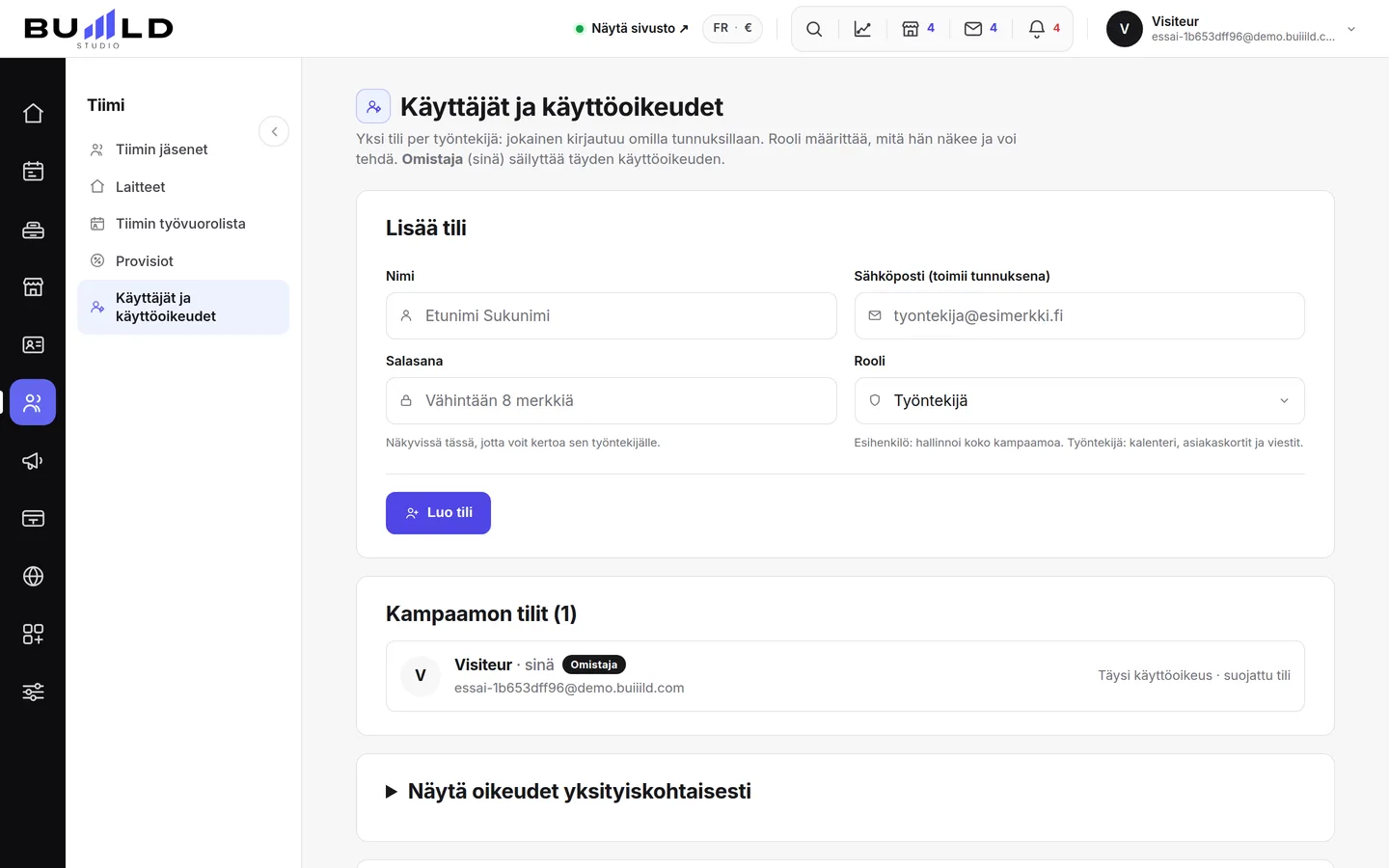Image resolution: width=1389 pixels, height=868 pixels.
Task: Click the FR · € language currency selector
Action: point(732,29)
